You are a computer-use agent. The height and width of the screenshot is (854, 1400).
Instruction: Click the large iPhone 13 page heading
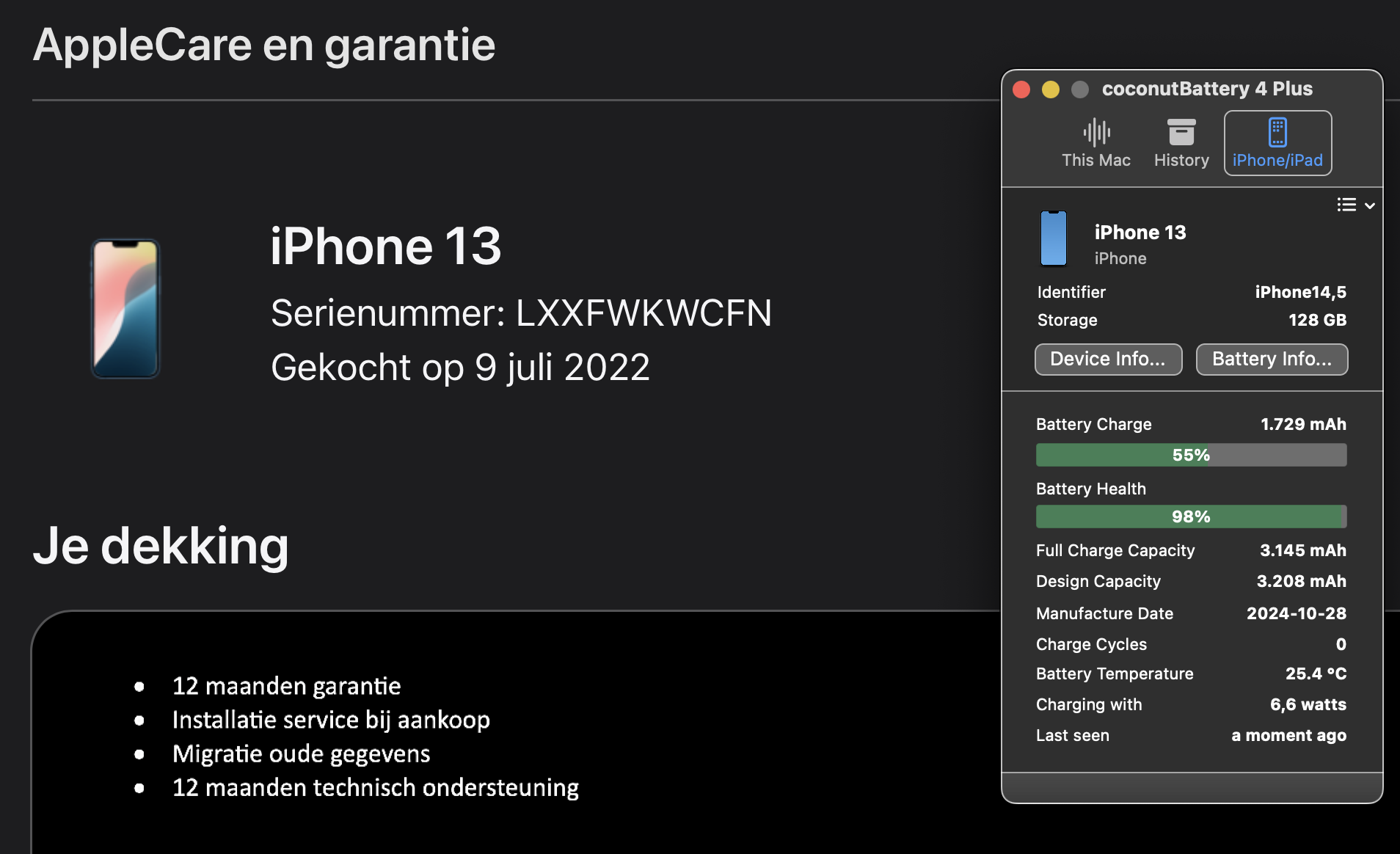[385, 246]
